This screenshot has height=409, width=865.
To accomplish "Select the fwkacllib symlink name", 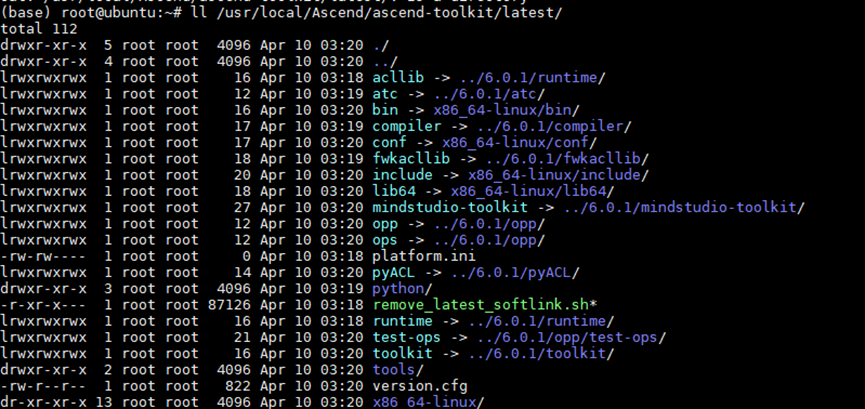I will pos(412,159).
